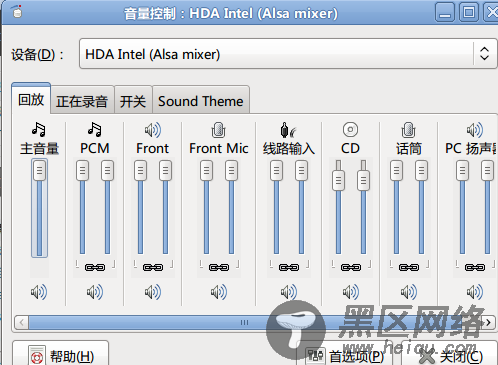Click the 主音量 music note icon
The height and width of the screenshot is (365, 498).
coord(39,129)
